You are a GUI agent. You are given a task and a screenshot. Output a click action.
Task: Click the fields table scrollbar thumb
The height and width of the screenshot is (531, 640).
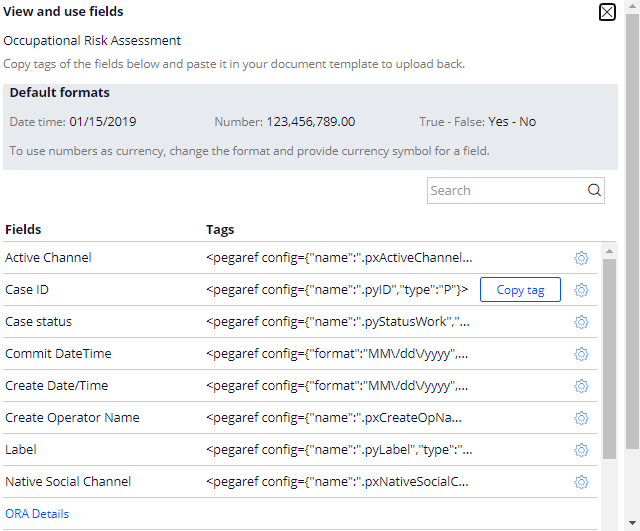tap(609, 359)
